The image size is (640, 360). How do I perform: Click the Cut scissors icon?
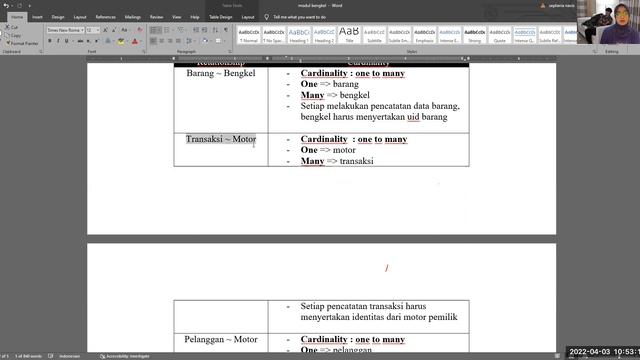pos(7,27)
